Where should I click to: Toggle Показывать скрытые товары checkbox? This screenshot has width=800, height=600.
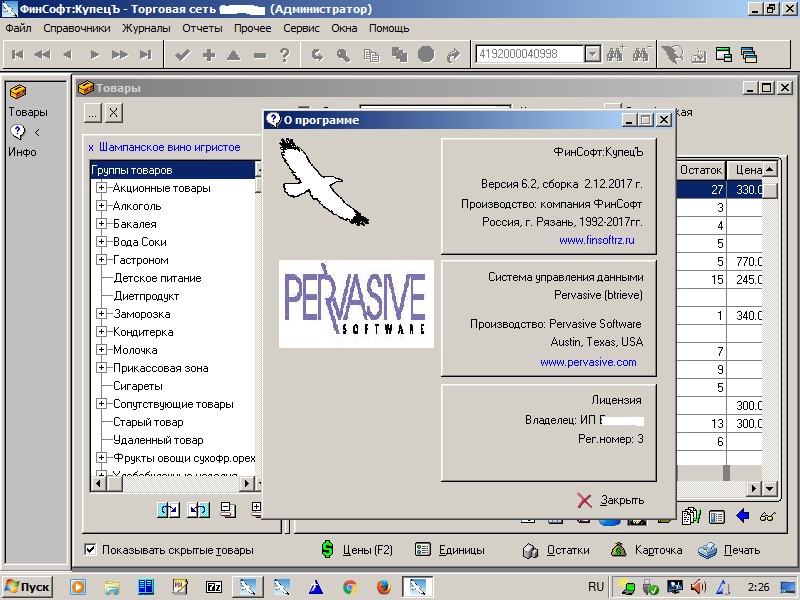click(91, 550)
